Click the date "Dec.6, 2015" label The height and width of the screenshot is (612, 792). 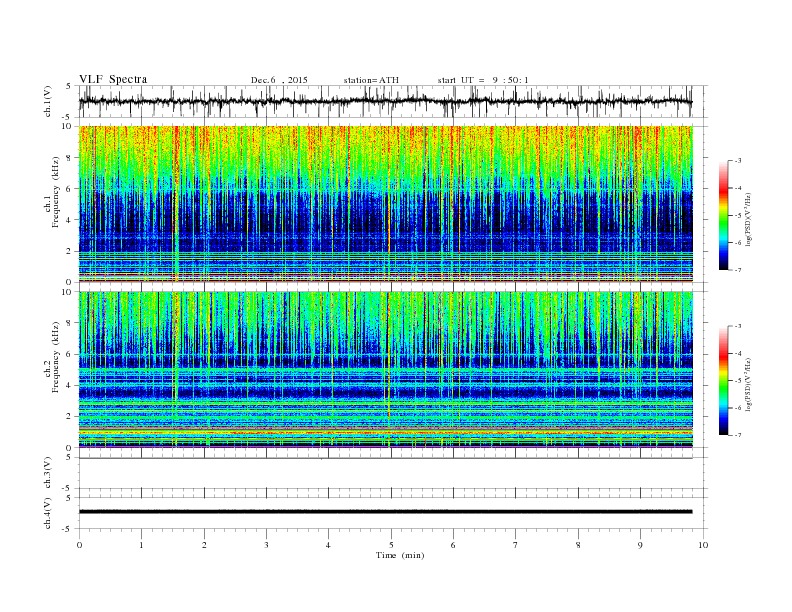point(279,80)
